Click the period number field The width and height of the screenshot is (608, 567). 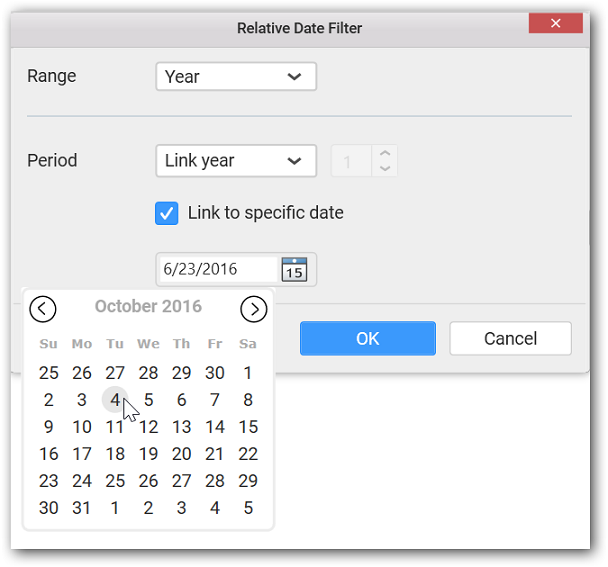351,161
